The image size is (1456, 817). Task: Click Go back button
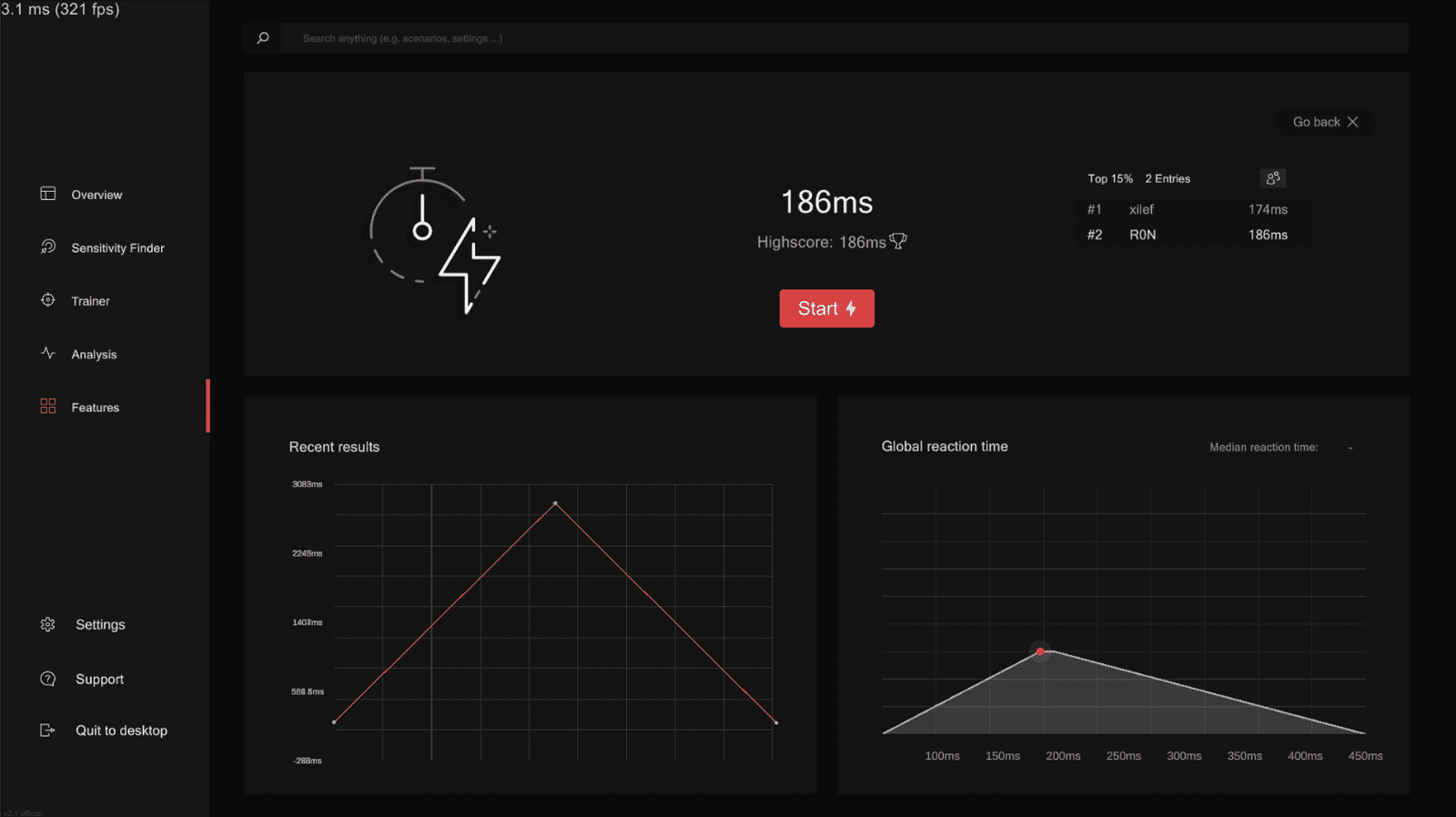click(1325, 122)
